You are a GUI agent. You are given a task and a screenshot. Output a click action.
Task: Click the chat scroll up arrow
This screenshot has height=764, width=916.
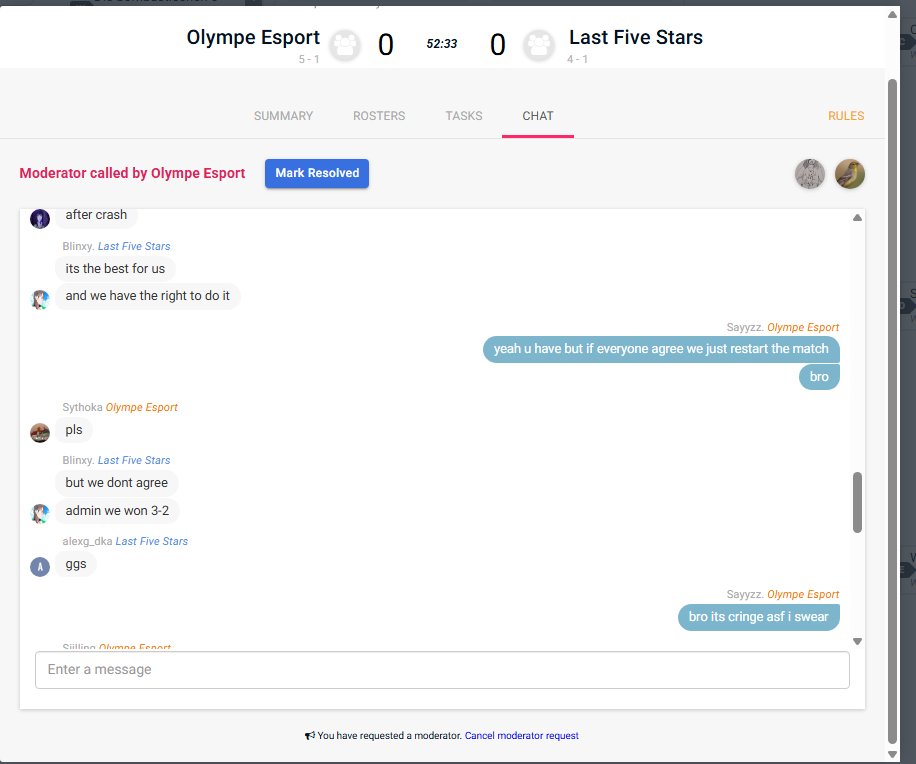[x=857, y=217]
